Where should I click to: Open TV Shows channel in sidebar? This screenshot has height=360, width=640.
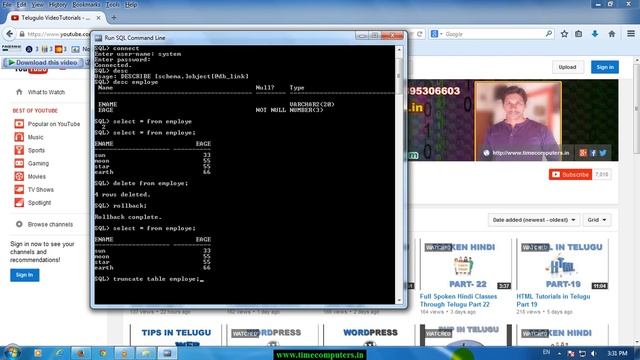[x=40, y=189]
